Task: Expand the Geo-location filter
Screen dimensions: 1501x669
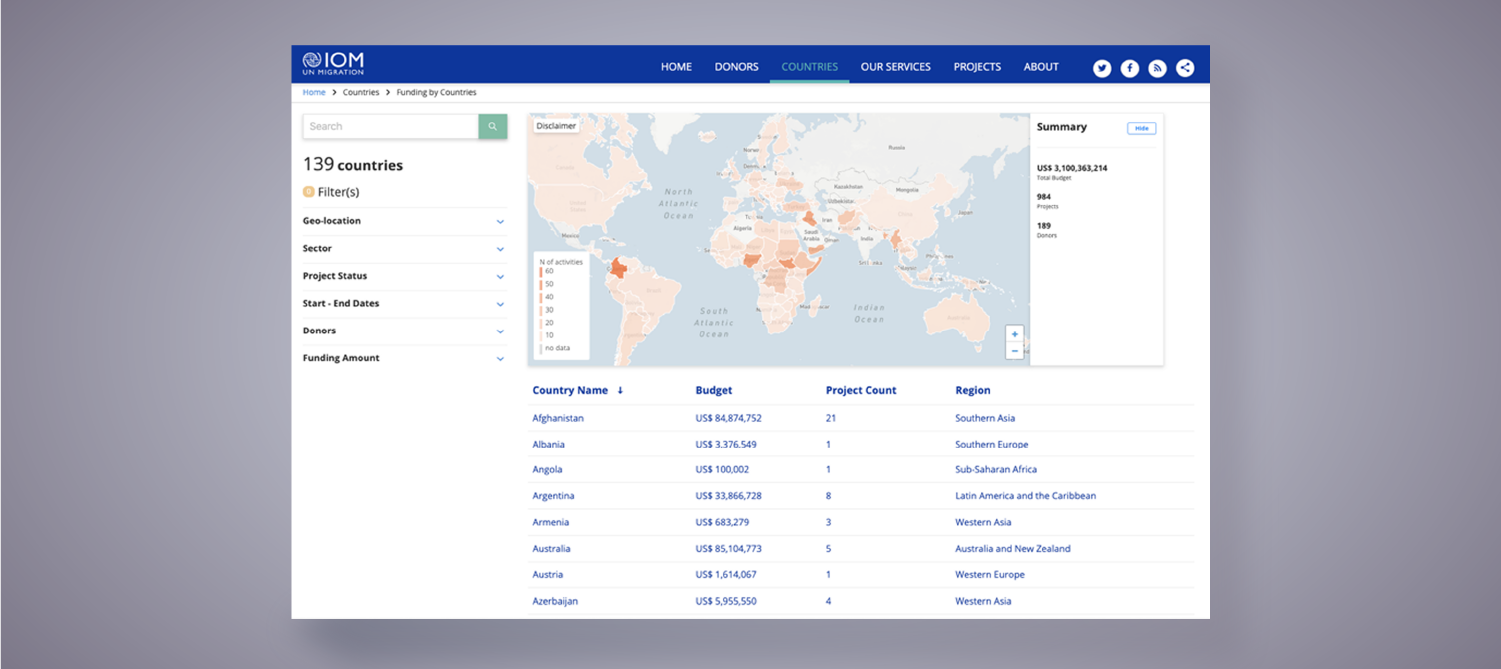Action: pos(404,221)
